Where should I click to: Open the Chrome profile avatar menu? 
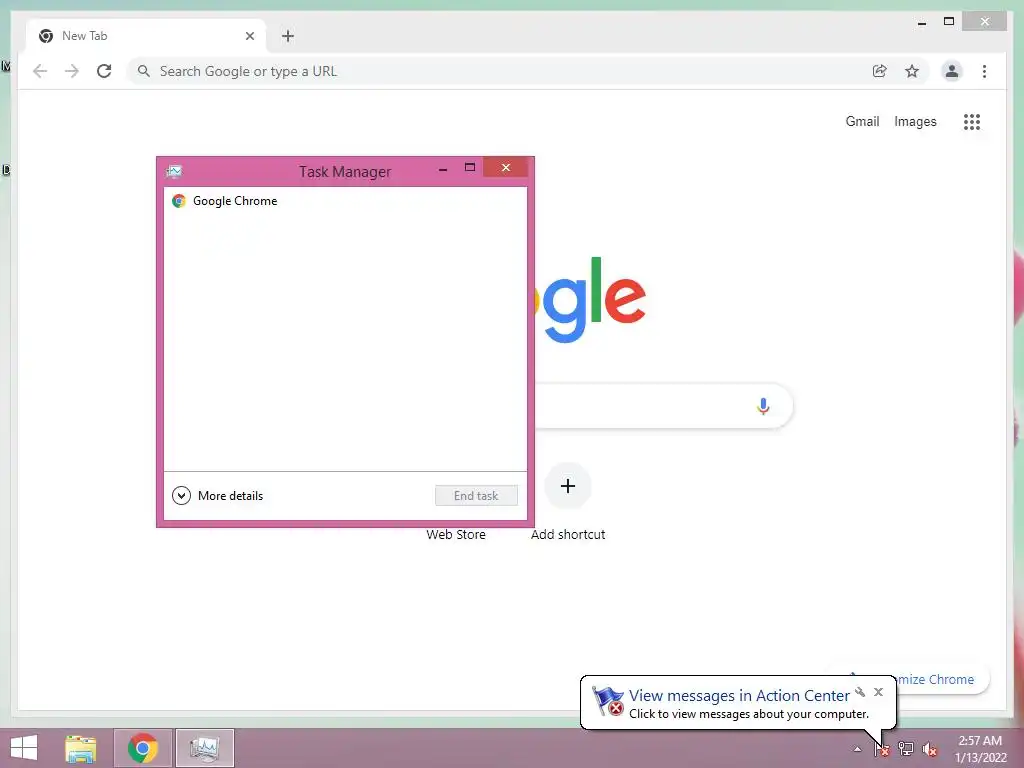point(952,71)
